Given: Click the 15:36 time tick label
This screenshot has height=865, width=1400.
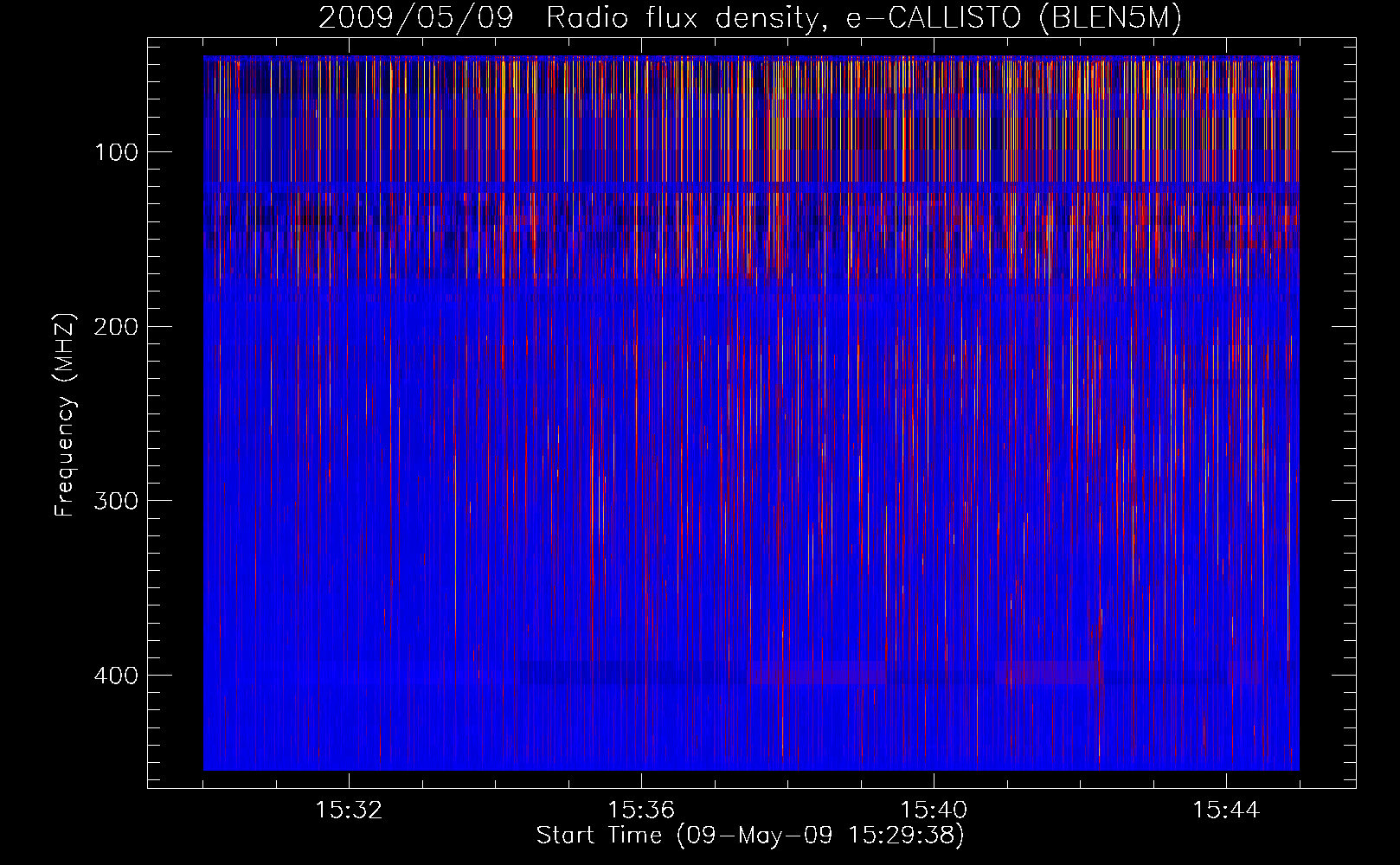Looking at the screenshot, I should [641, 811].
